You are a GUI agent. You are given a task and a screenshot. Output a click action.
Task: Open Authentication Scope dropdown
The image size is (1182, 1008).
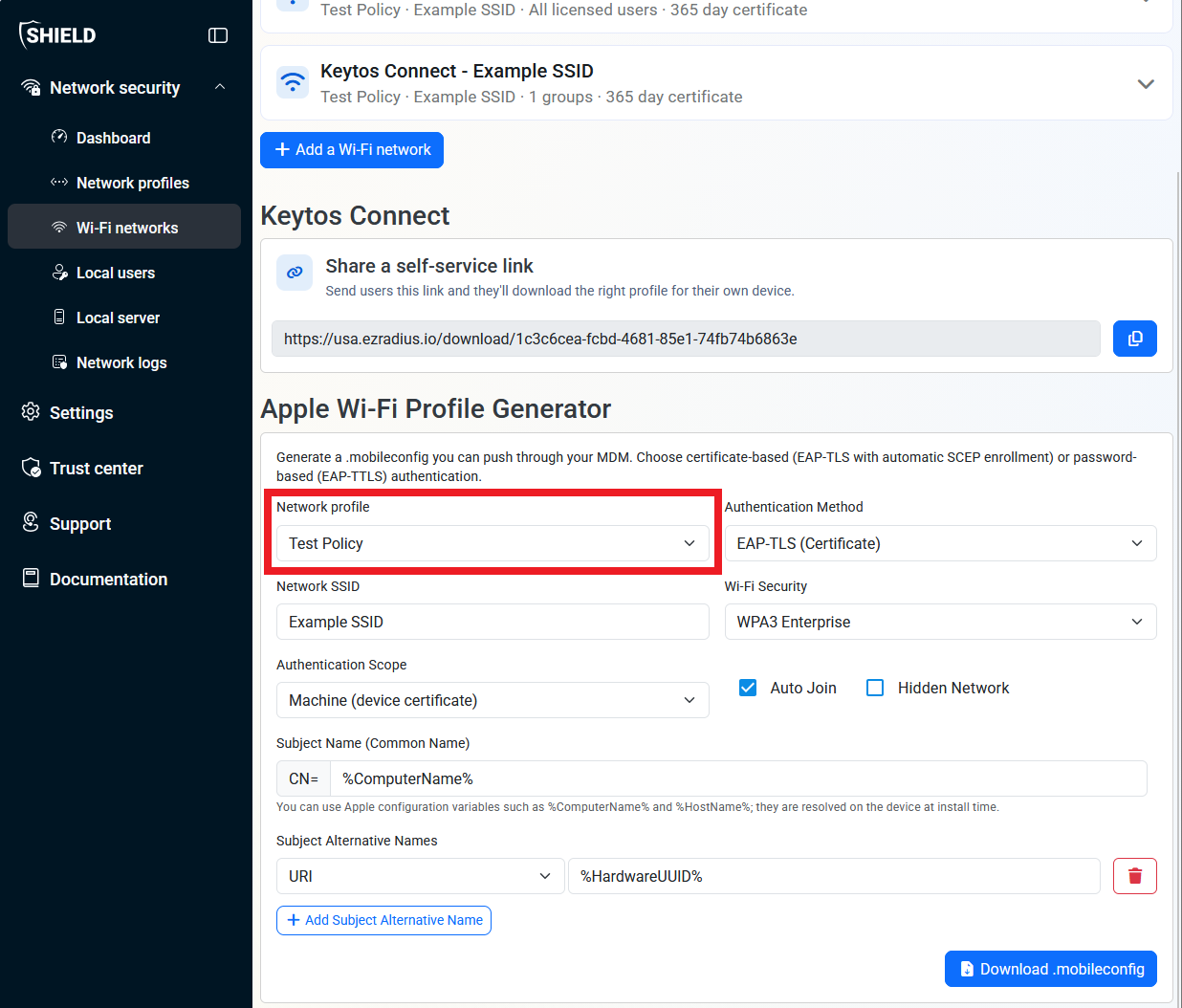492,700
